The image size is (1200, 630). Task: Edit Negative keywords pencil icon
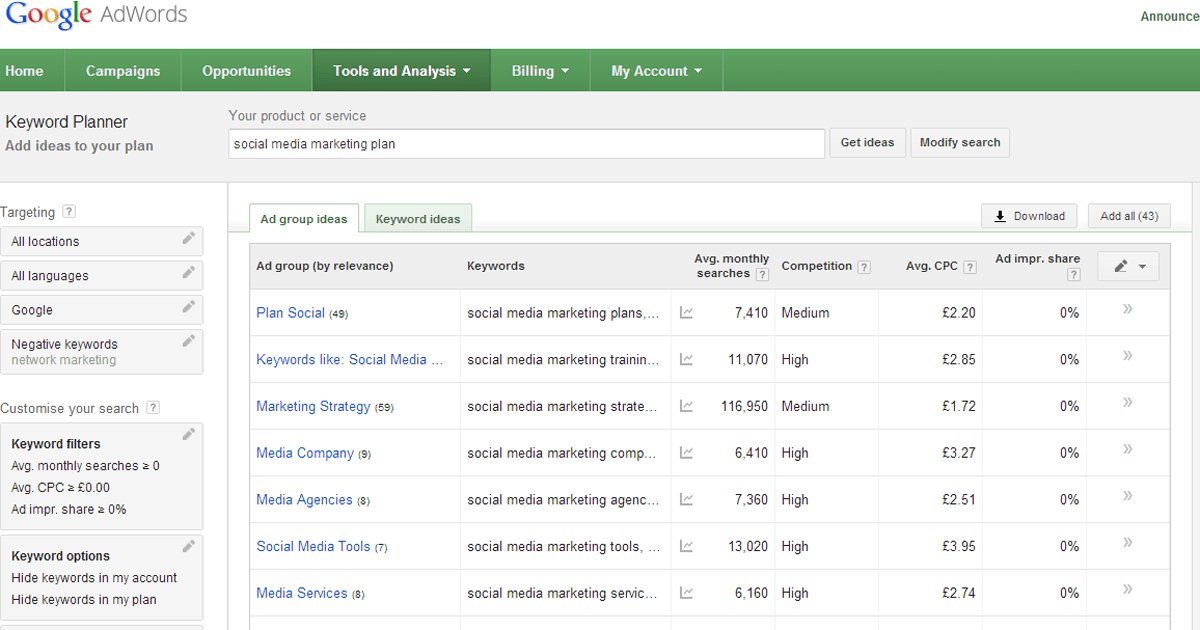coord(188,341)
